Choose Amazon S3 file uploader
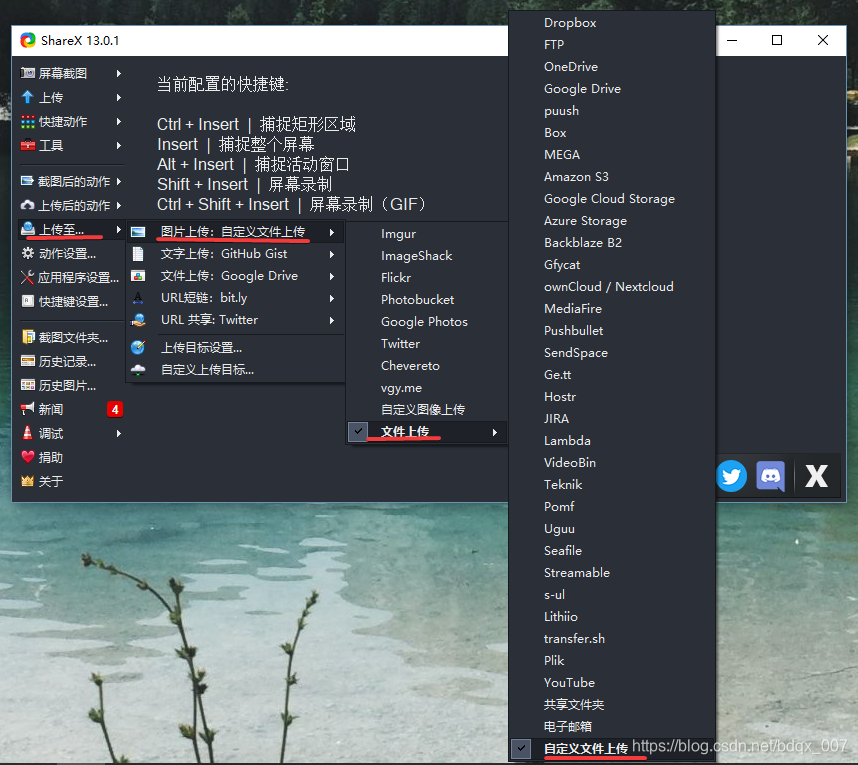Image resolution: width=858 pixels, height=765 pixels. (x=576, y=177)
